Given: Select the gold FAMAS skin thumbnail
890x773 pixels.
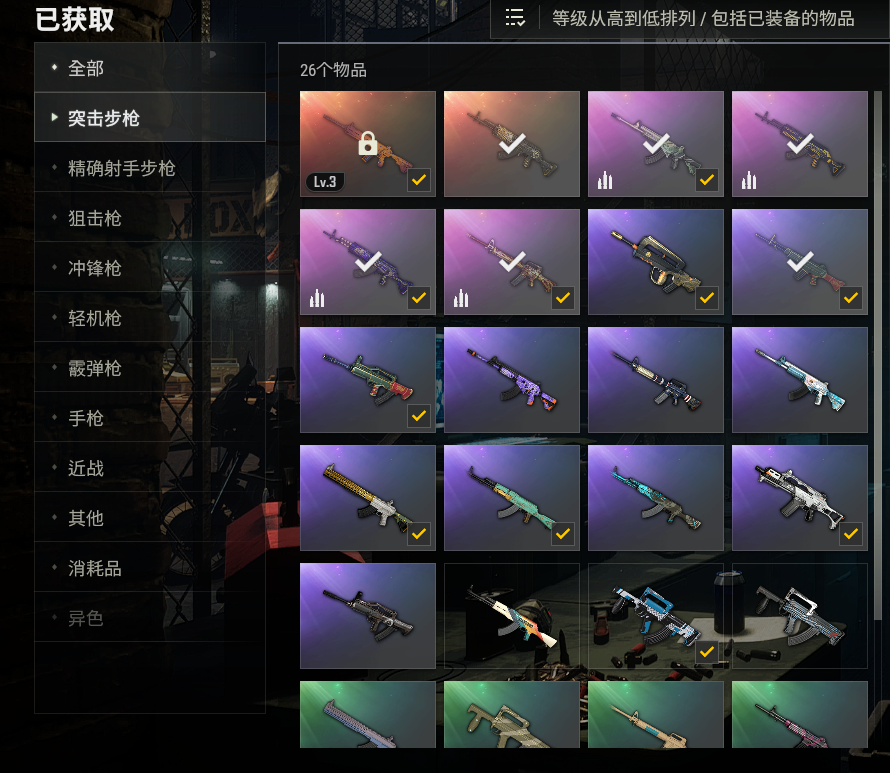Looking at the screenshot, I should [656, 262].
